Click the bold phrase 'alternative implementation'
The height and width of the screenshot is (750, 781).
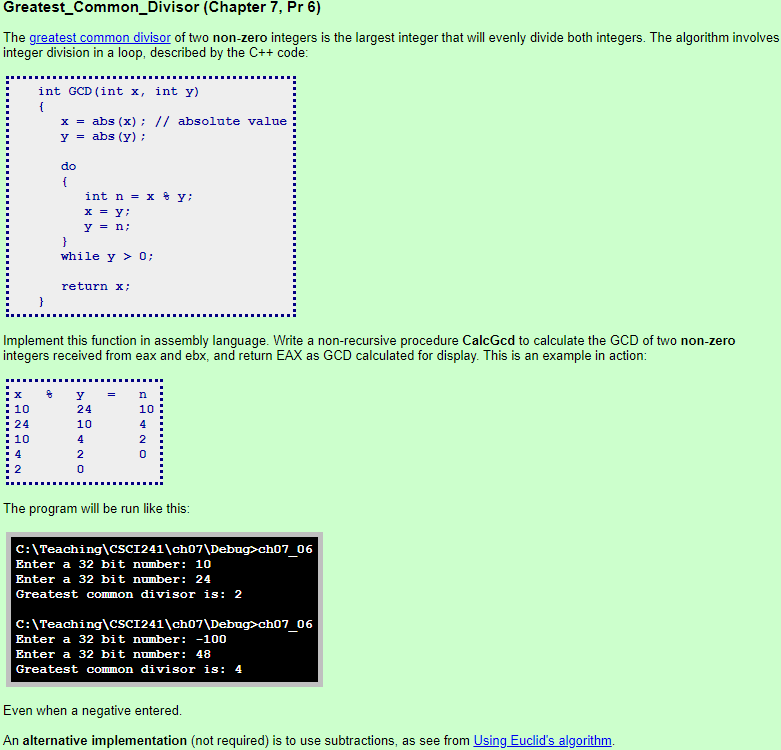(105, 741)
